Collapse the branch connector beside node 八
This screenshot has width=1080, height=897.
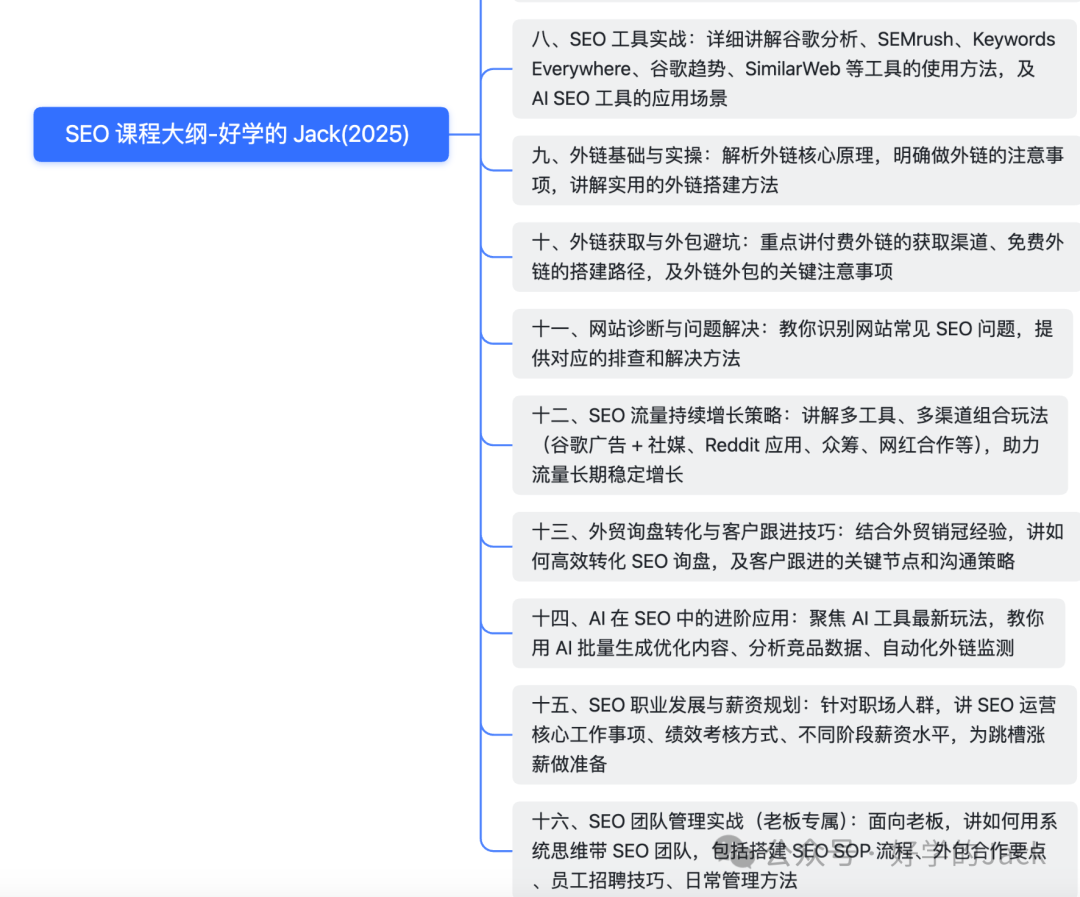click(x=497, y=68)
